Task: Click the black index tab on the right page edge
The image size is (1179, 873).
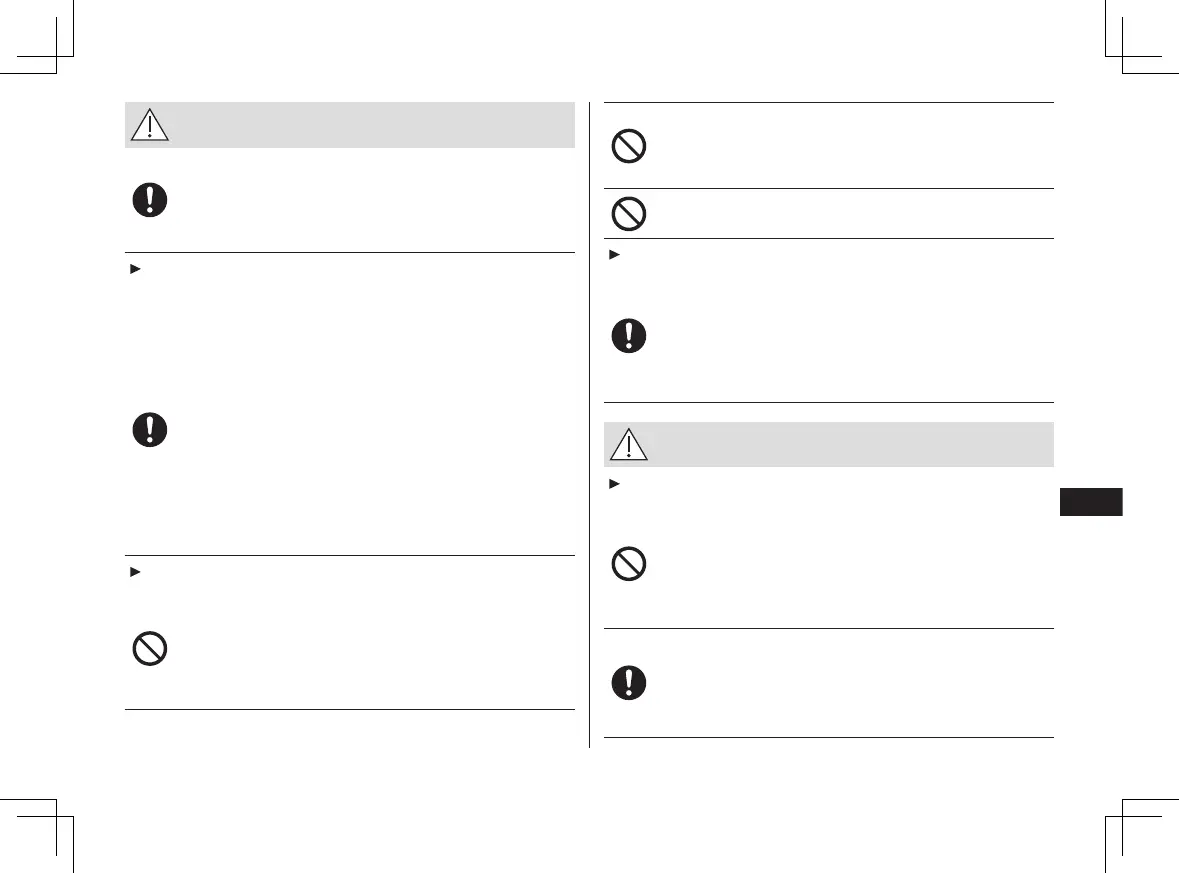Action: [x=1089, y=501]
